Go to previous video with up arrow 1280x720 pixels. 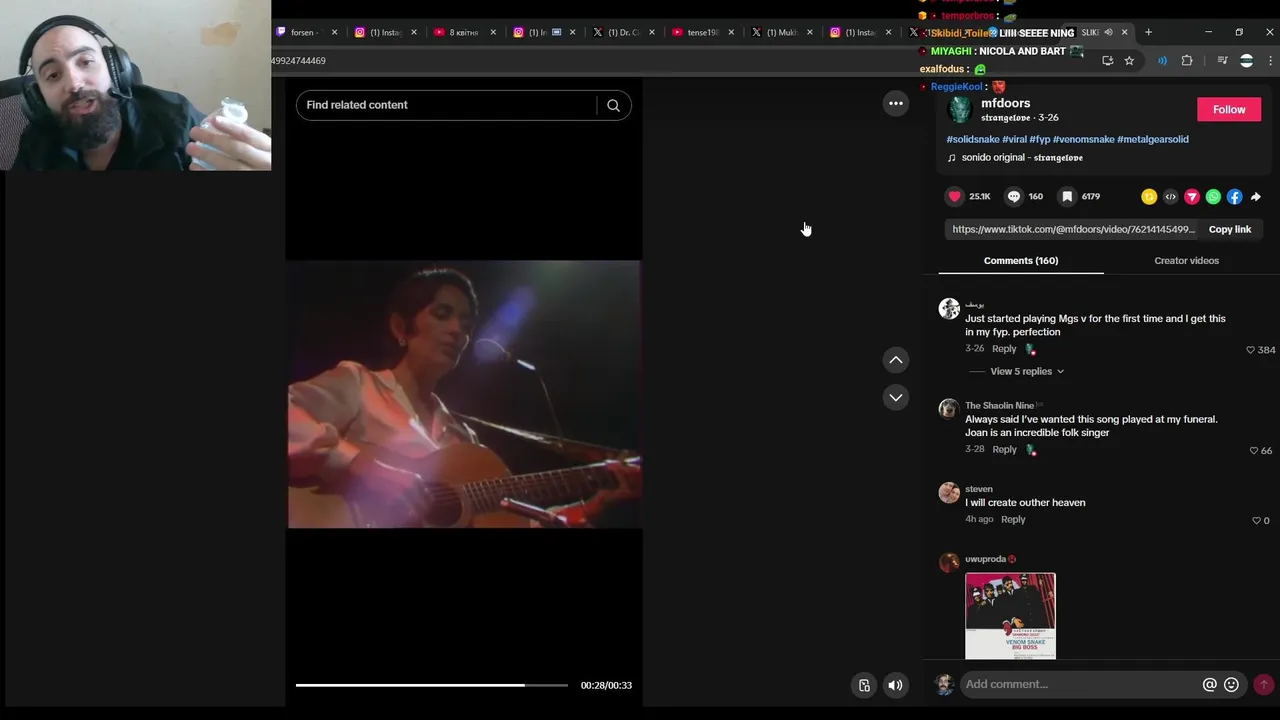tap(896, 360)
